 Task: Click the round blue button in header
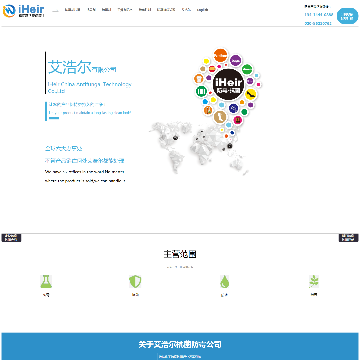pos(347,16)
